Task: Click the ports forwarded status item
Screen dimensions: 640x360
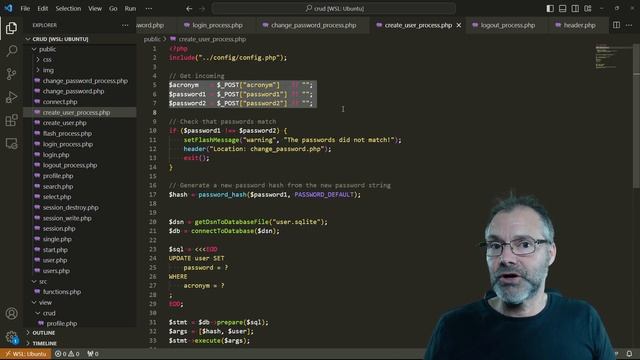Action: (93, 354)
